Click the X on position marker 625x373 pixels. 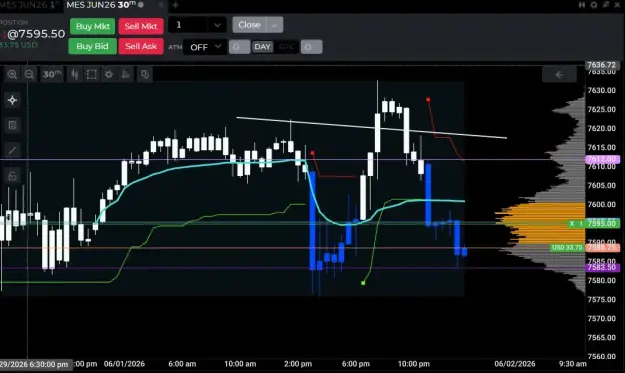(x=572, y=223)
